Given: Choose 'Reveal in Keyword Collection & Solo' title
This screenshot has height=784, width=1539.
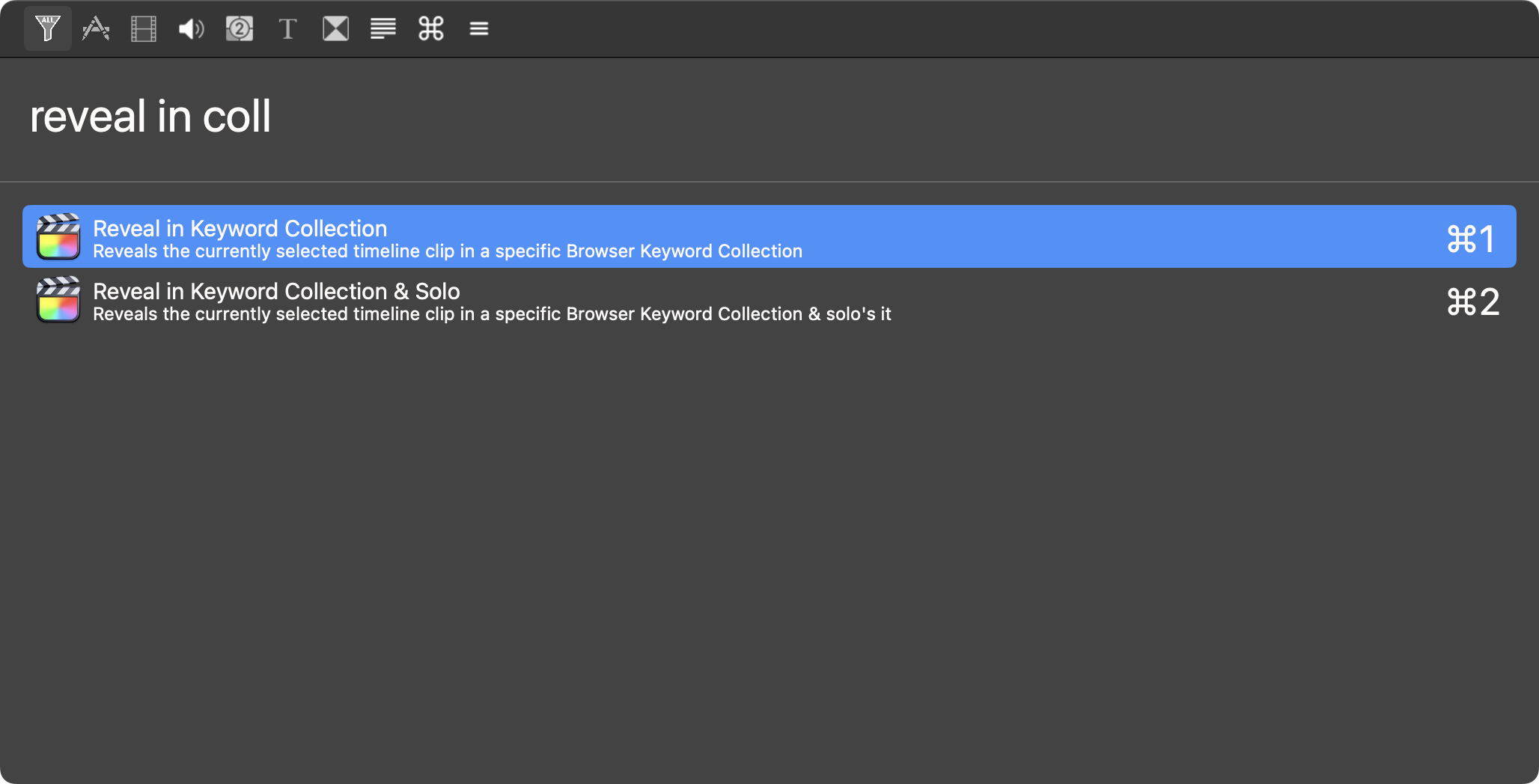Looking at the screenshot, I should [276, 291].
